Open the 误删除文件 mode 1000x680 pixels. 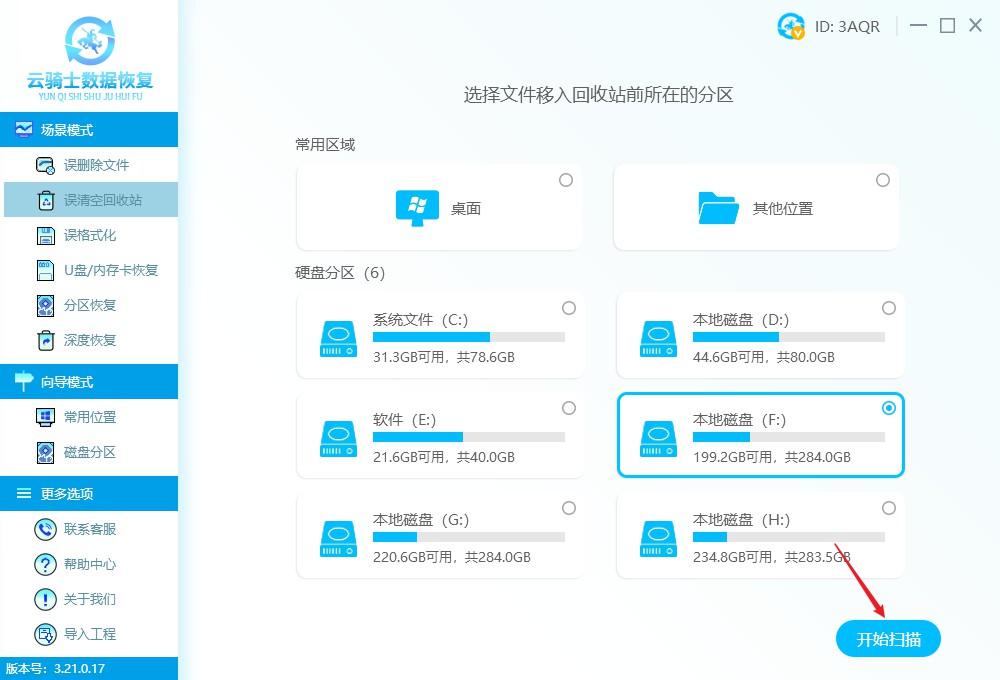(x=89, y=165)
